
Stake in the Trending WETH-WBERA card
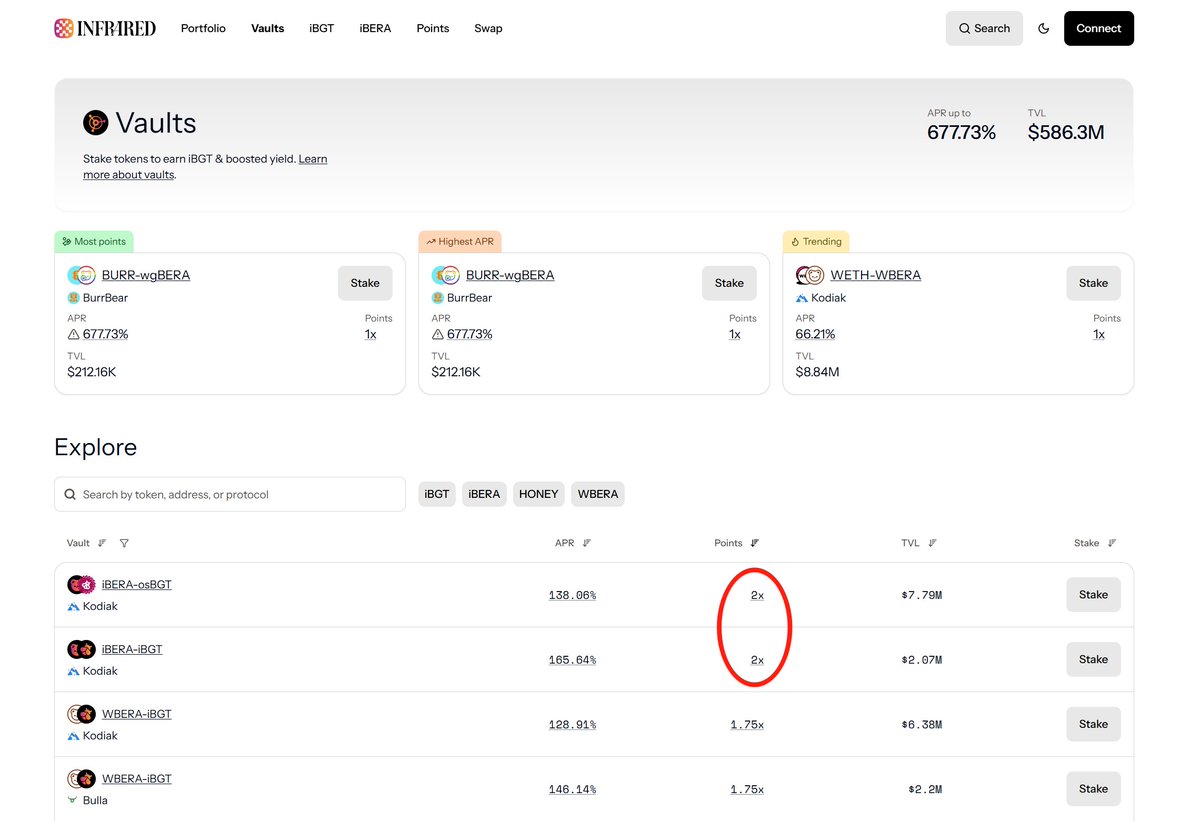pos(1093,283)
